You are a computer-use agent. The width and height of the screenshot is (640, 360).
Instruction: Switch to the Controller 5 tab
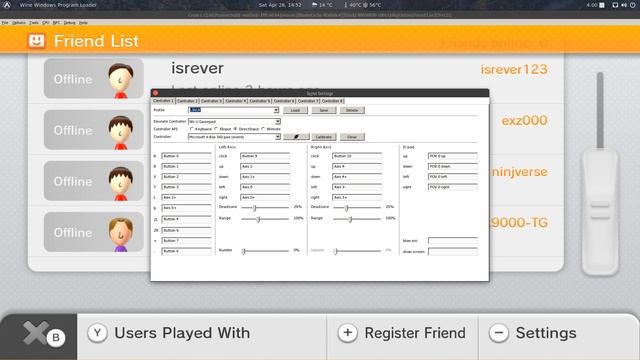260,101
